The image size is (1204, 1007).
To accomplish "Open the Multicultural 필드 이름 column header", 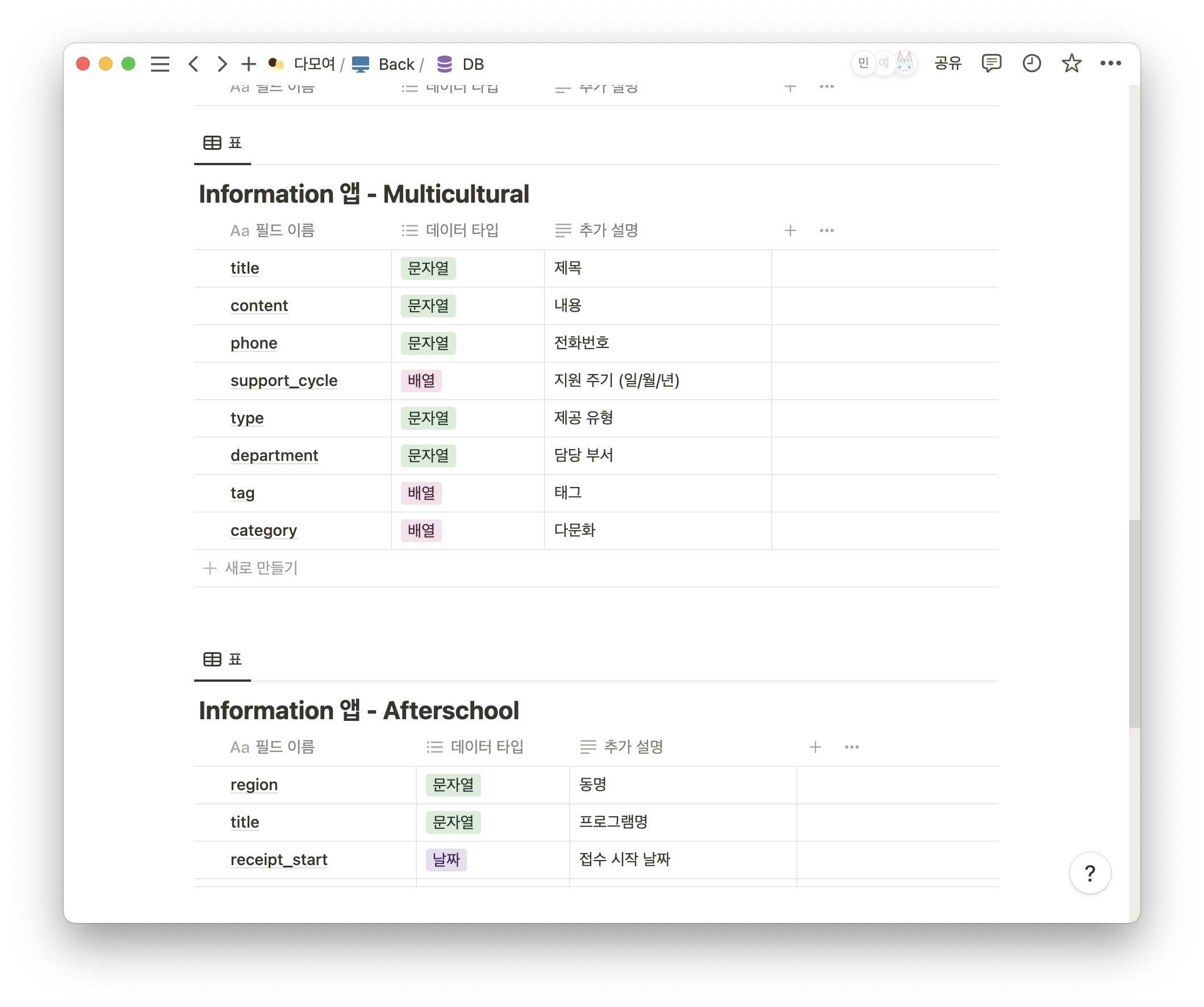I will (x=273, y=230).
